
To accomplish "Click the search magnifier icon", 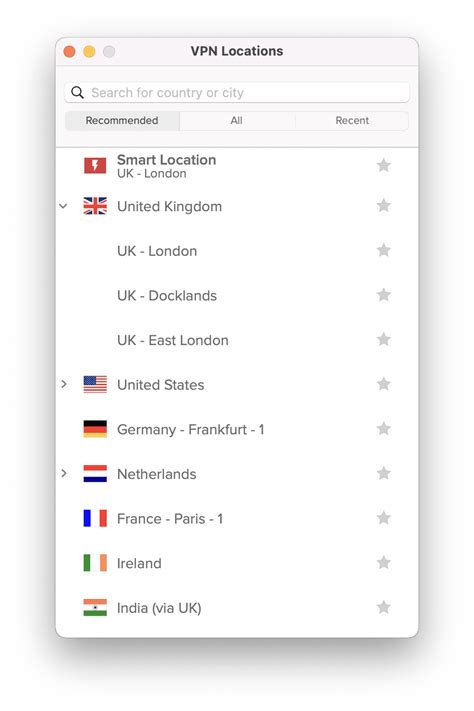I will [78, 93].
